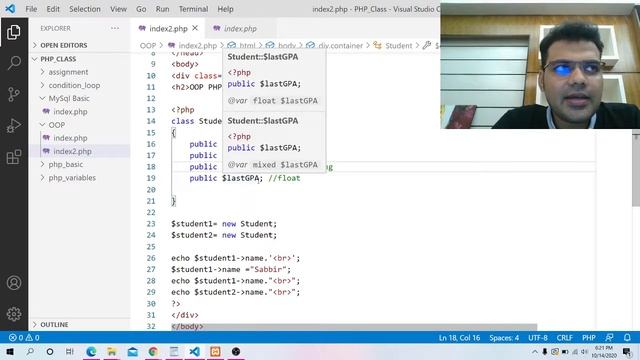Change indentation via Spaces: 4

point(504,338)
